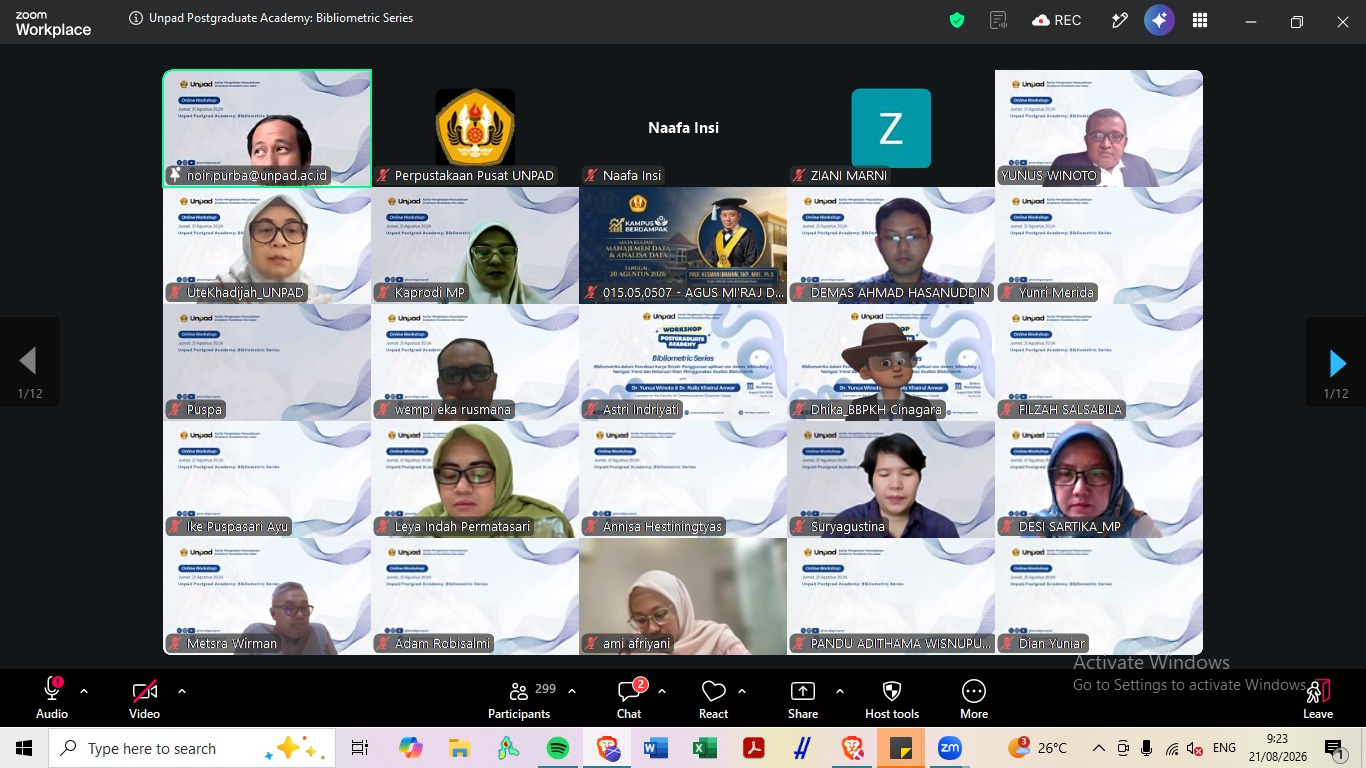Open Microsoft Excel from the taskbar
This screenshot has width=1366, height=768.
[705, 748]
